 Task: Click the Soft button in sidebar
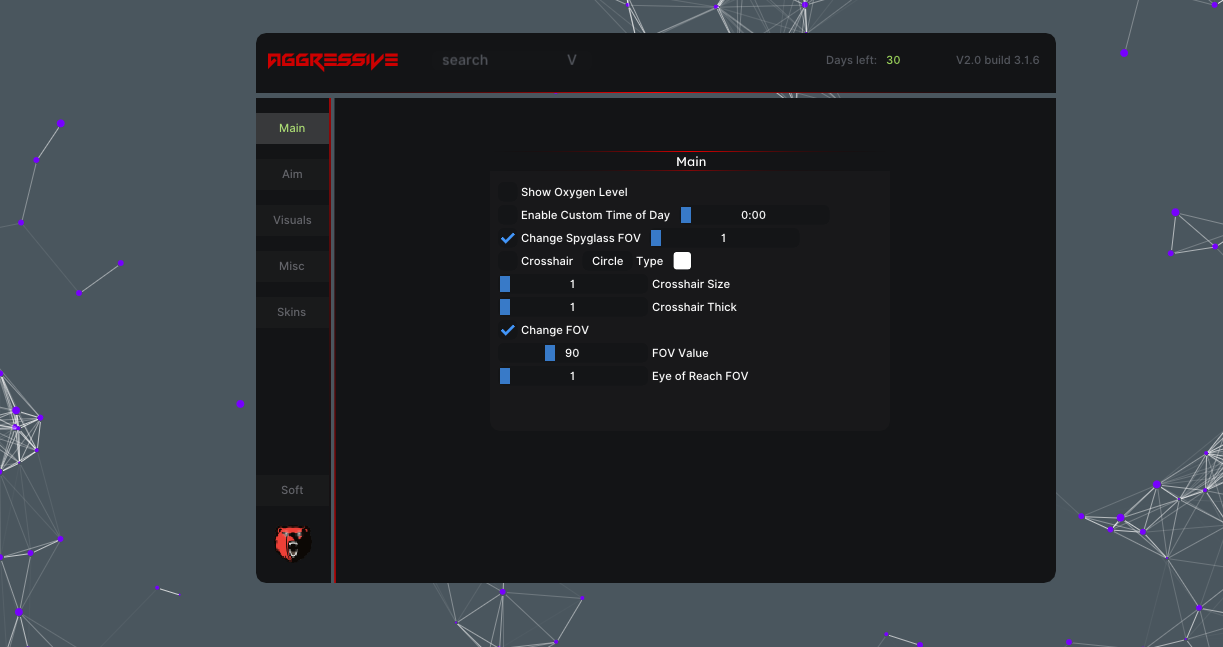pos(292,490)
